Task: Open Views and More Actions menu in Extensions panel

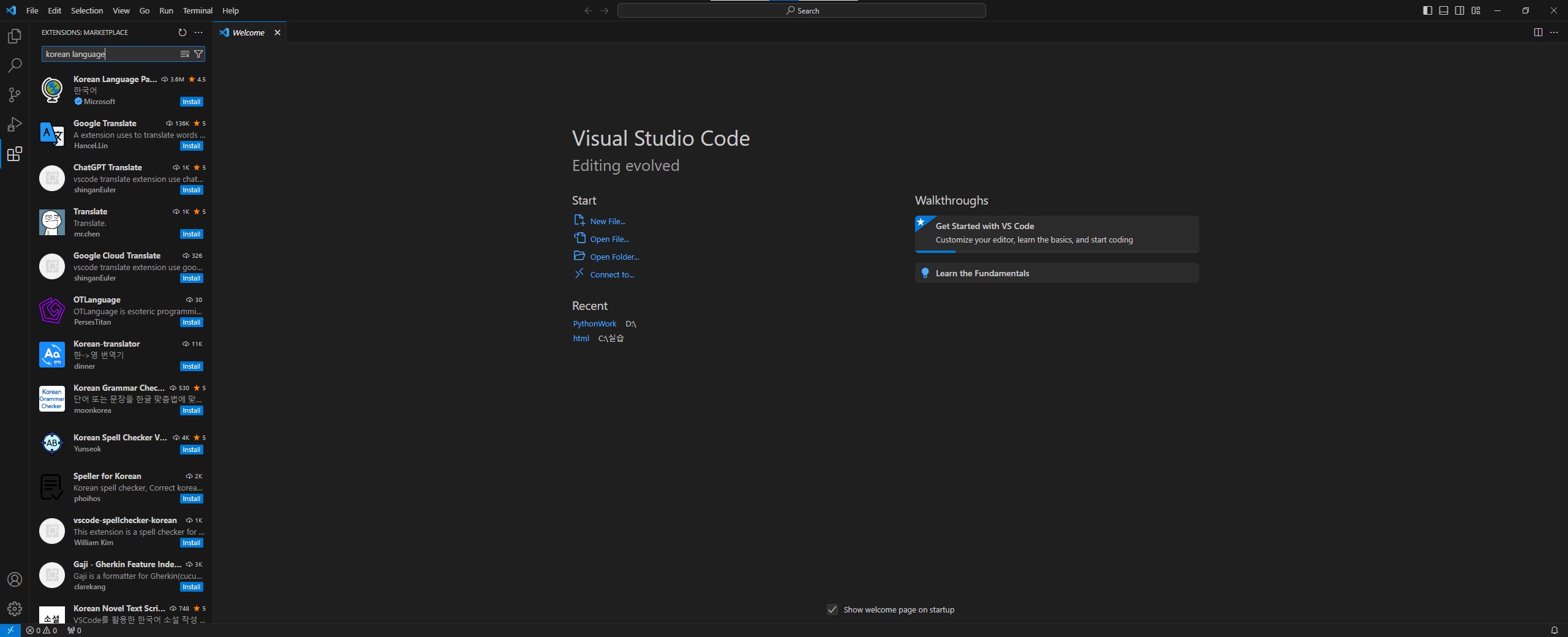Action: [198, 32]
